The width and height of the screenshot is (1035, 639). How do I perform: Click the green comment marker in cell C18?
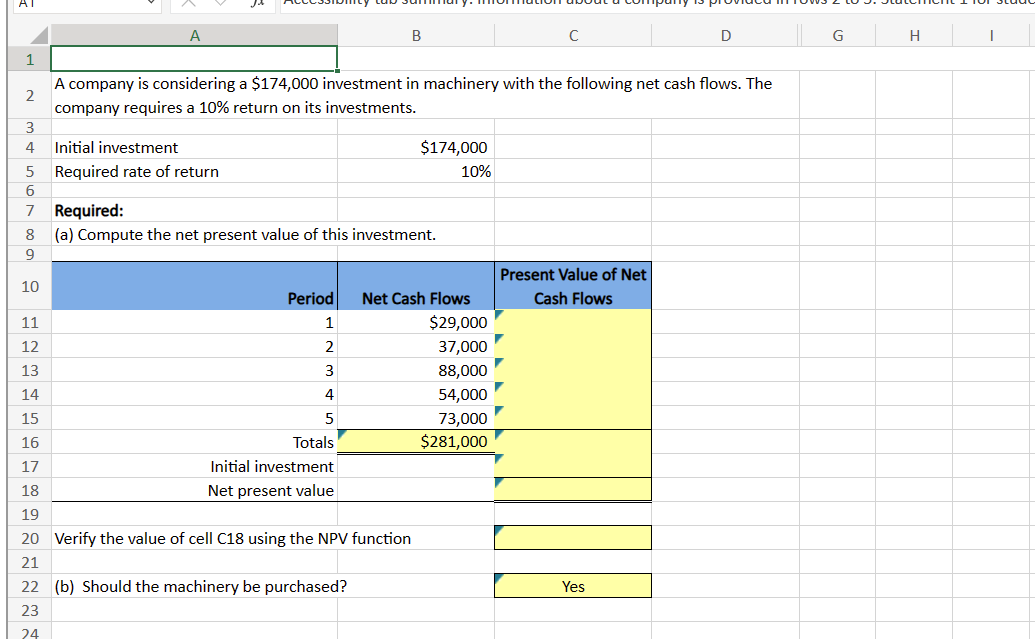(499, 484)
